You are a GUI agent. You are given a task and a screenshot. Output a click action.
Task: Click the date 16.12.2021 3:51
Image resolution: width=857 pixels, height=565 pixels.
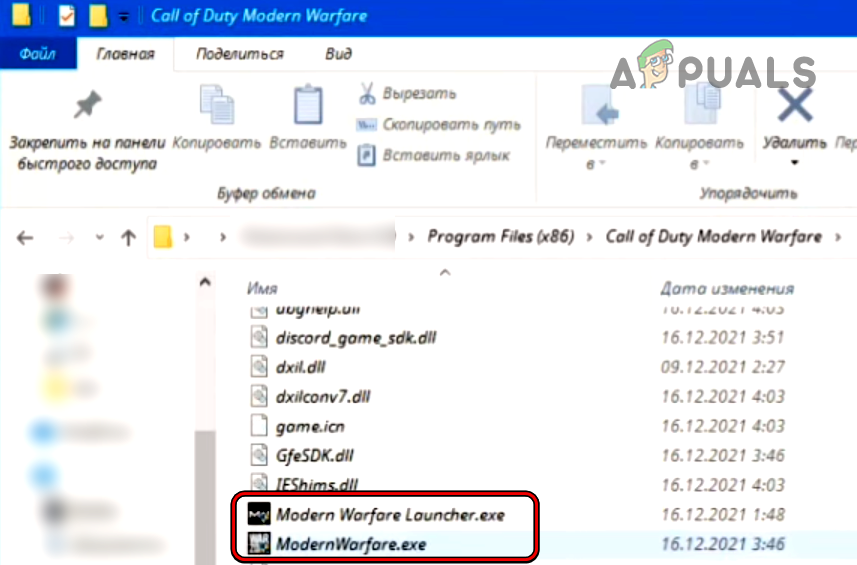tap(723, 337)
